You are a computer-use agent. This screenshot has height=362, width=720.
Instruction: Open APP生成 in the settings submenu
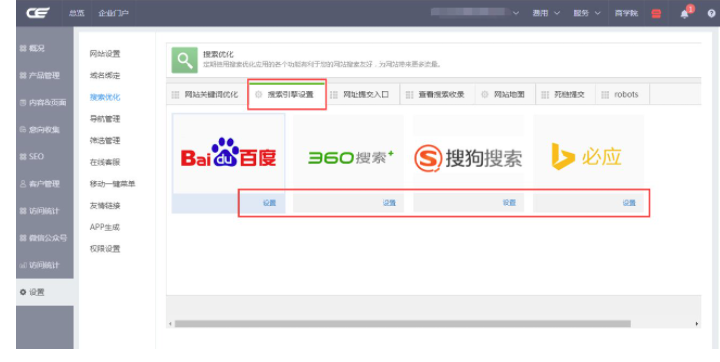(105, 227)
